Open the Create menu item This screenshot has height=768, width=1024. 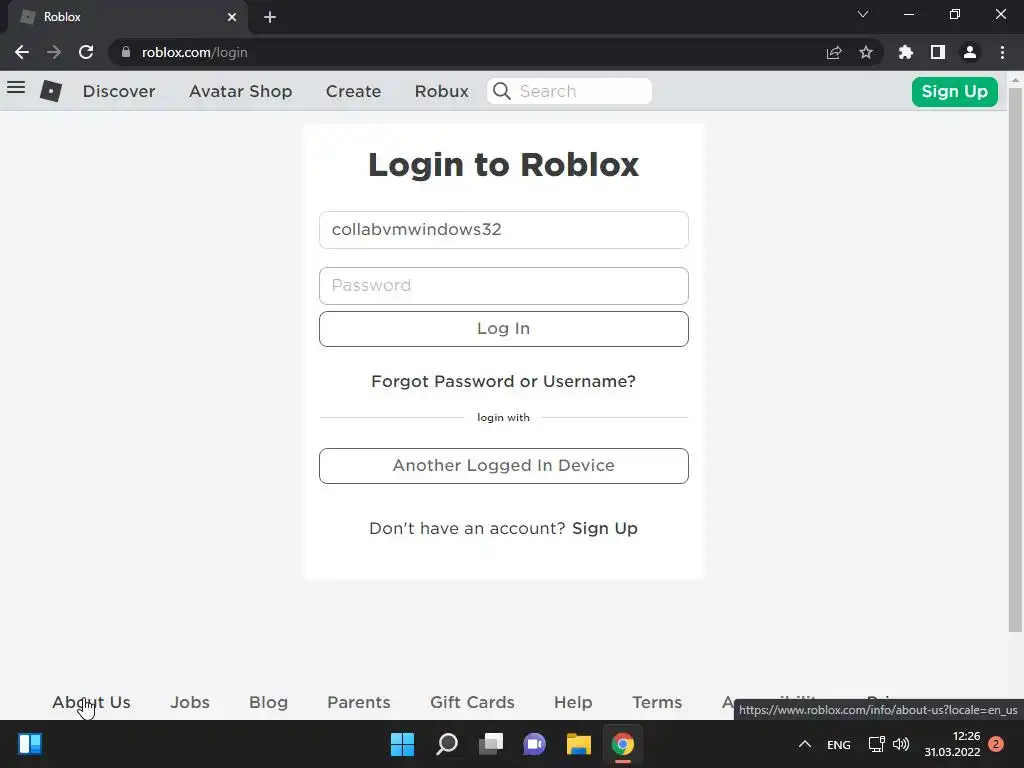pyautogui.click(x=353, y=91)
